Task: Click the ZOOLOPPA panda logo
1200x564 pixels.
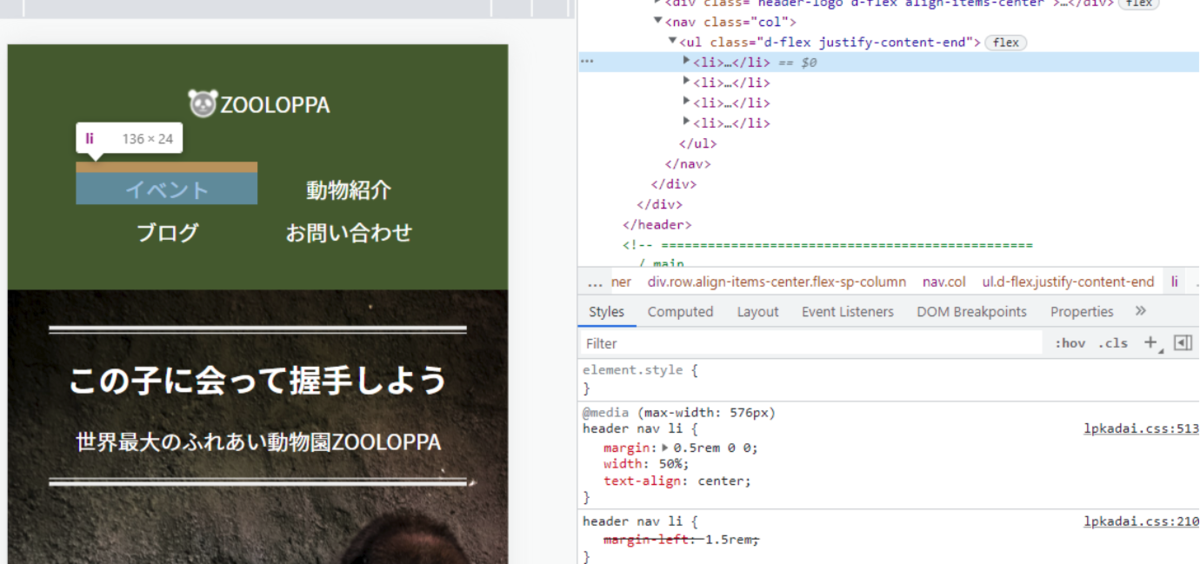Action: coord(259,104)
